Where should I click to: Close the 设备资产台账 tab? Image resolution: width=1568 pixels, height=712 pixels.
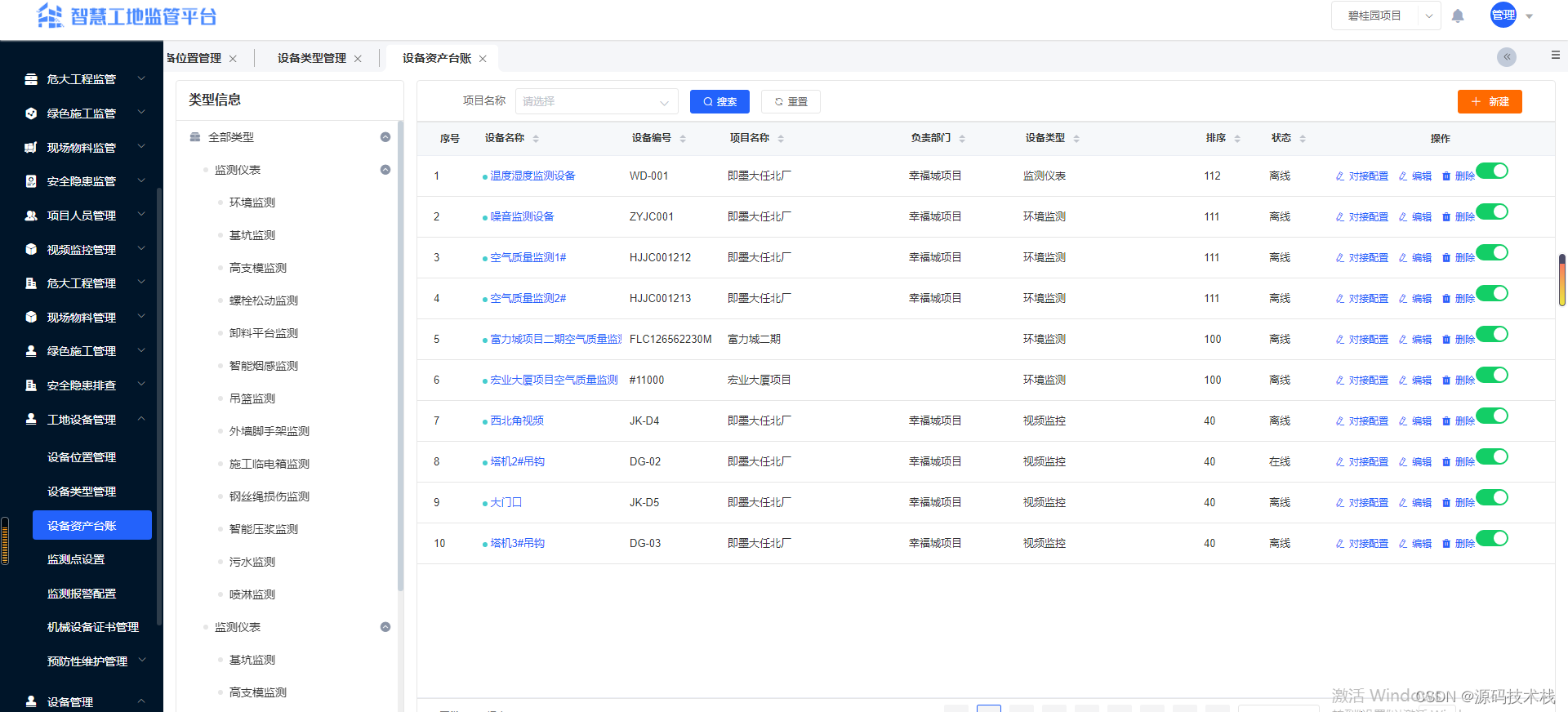coord(483,59)
